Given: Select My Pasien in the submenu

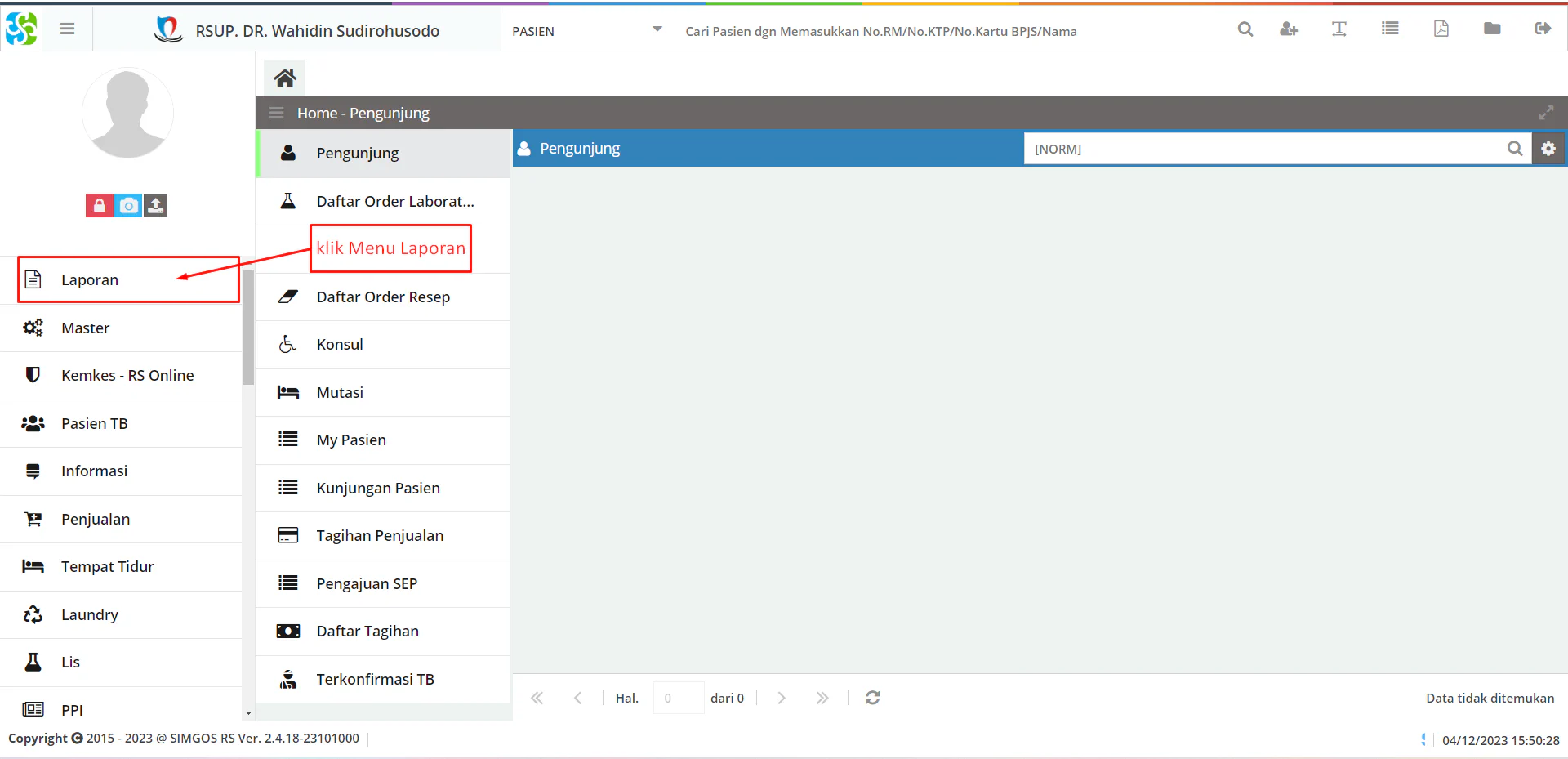Looking at the screenshot, I should 383,440.
